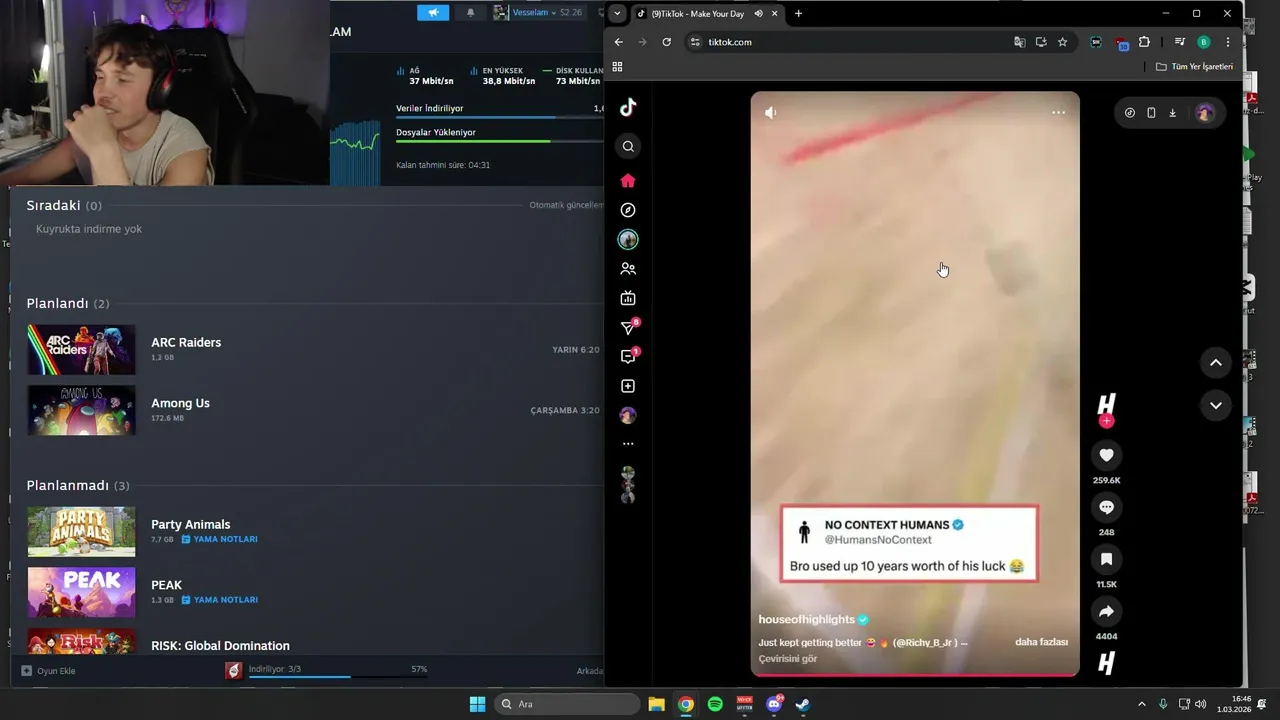Open Chrome apps grid in bookmarks bar
Viewport: 1280px width, 720px height.
click(x=617, y=67)
